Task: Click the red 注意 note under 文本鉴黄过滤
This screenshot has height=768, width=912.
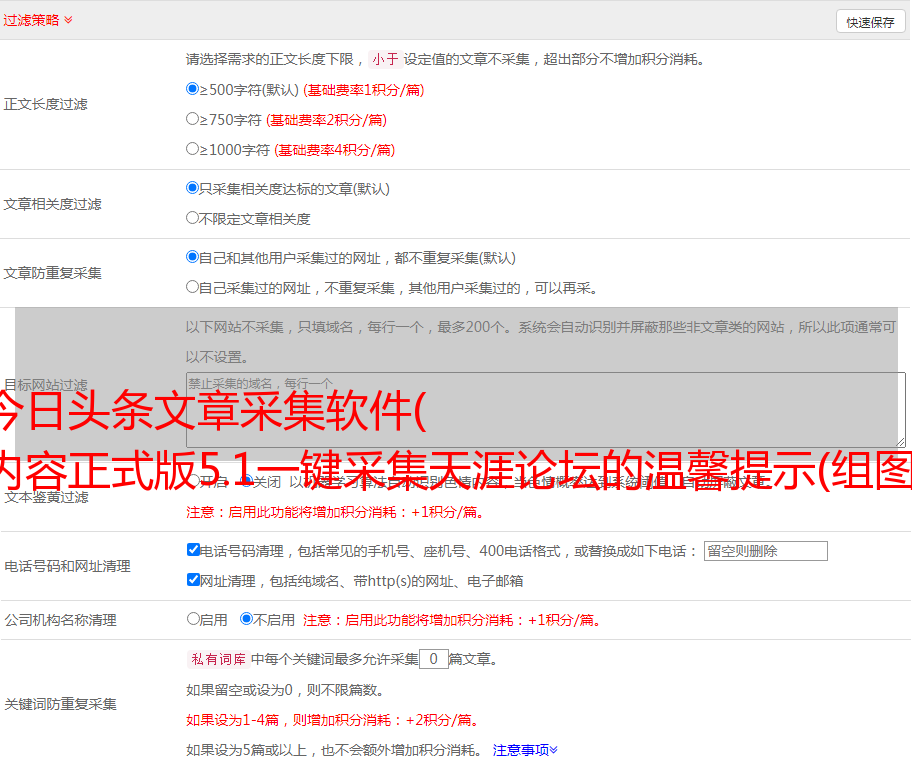Action: pos(336,513)
